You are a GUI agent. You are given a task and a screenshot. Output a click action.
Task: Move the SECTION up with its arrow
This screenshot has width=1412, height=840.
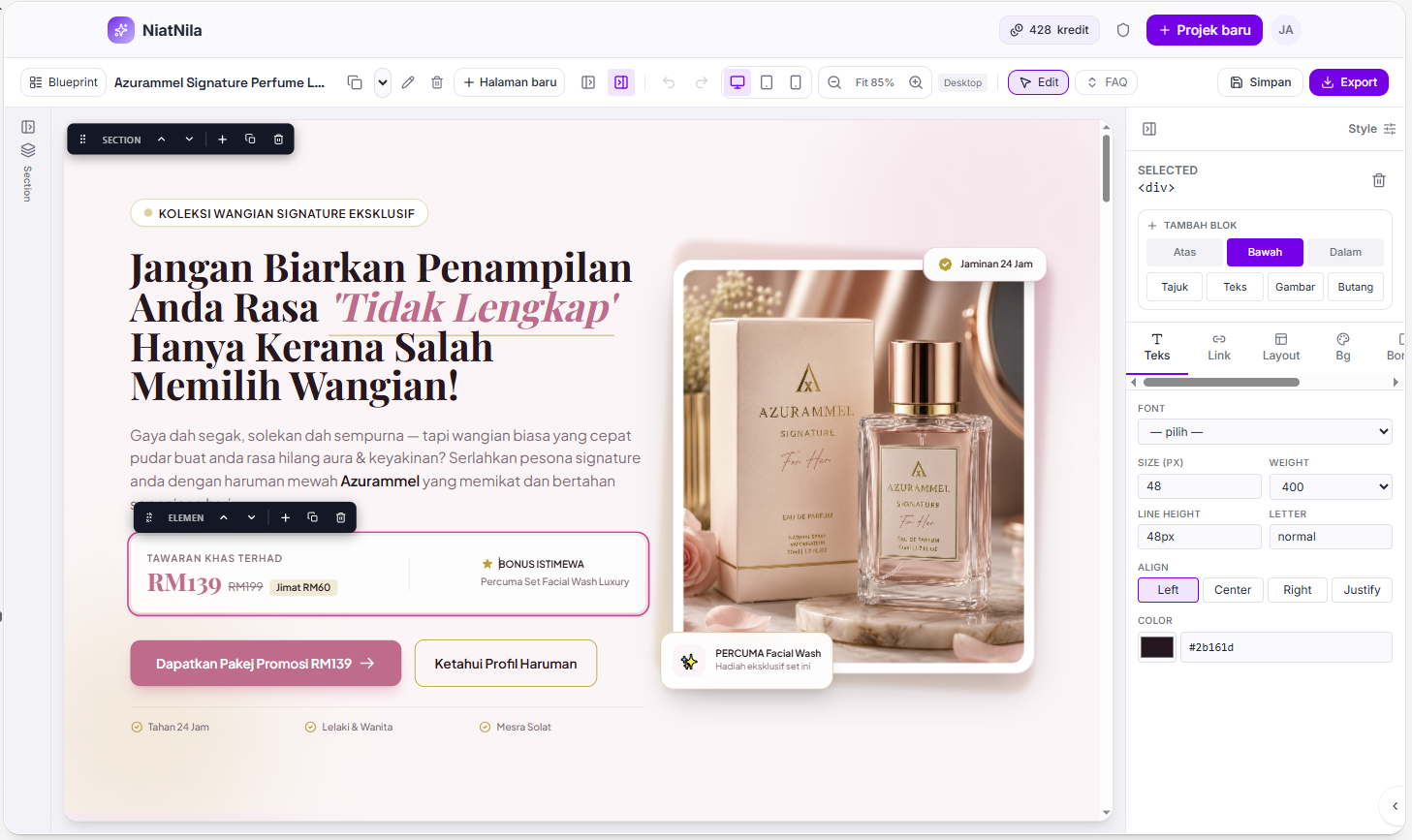coord(162,140)
